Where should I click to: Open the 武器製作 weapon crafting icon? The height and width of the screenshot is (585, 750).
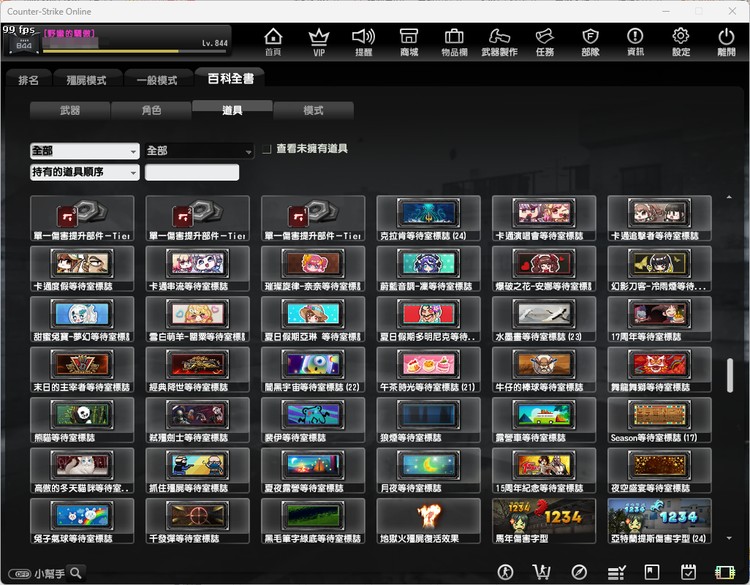[x=499, y=42]
